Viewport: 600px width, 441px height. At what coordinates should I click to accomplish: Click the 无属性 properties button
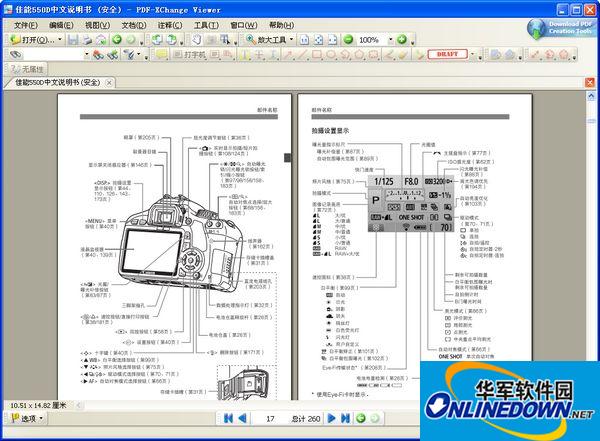pos(27,69)
